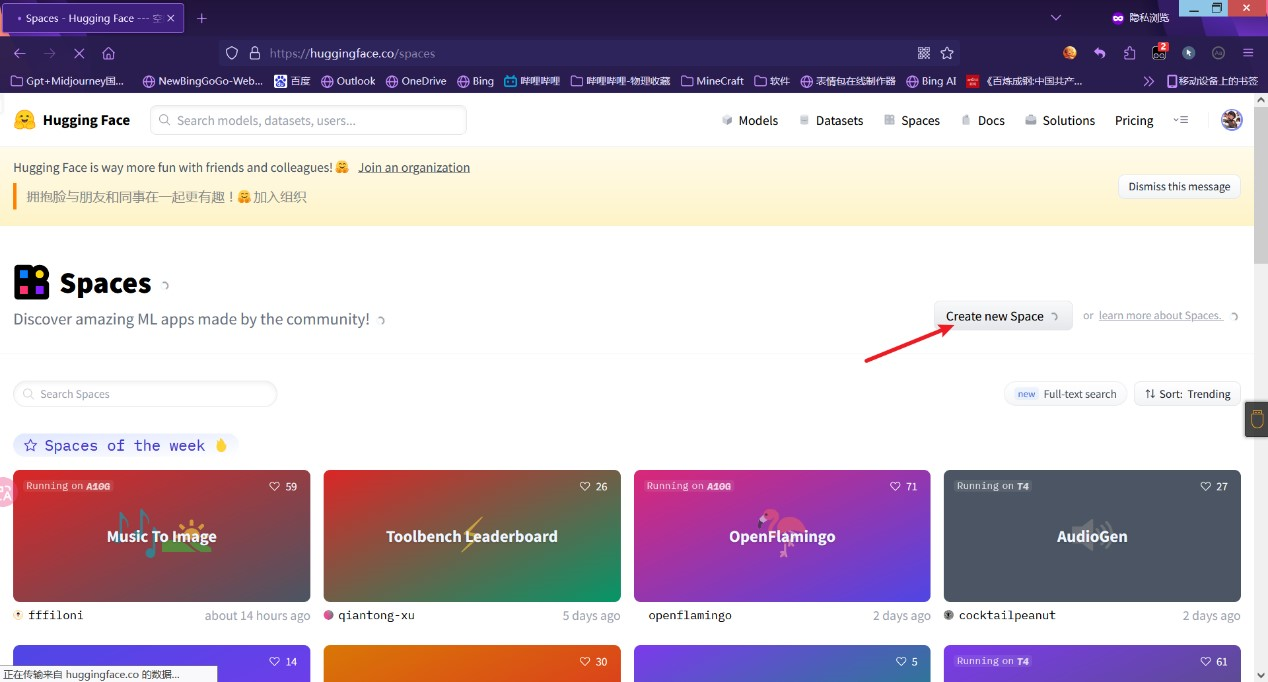Open the Gpt+Midjourney bookmarks folder

pos(68,81)
